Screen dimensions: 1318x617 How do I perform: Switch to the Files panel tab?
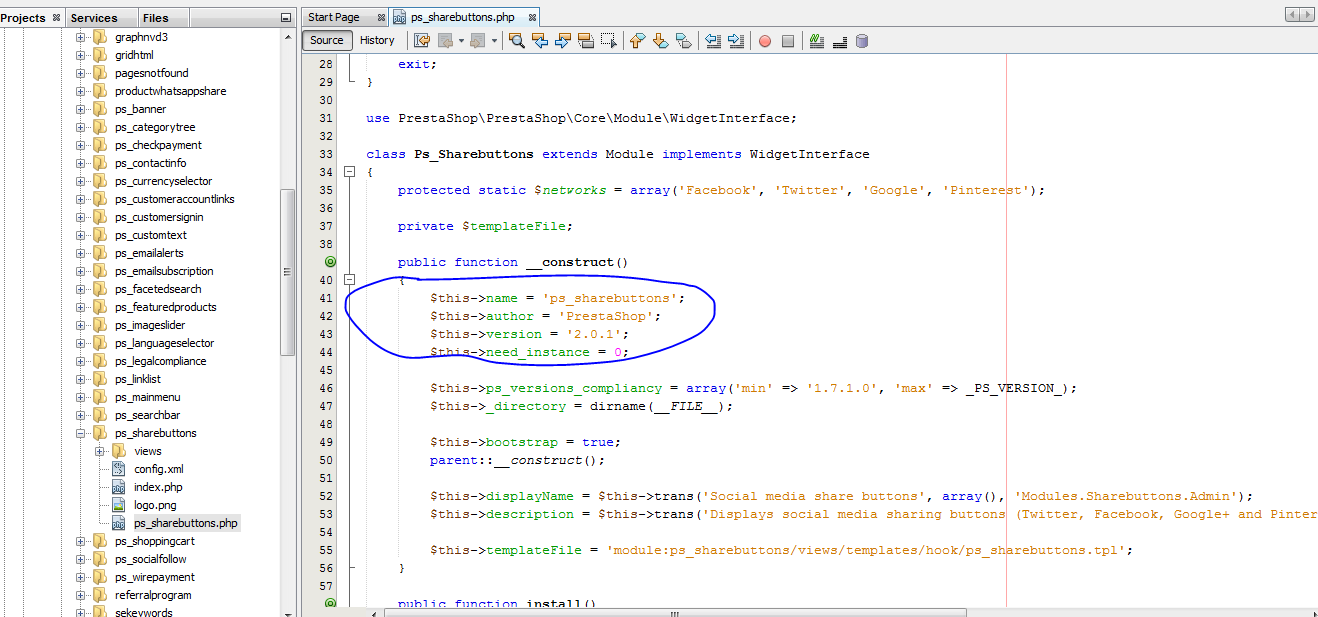155,17
